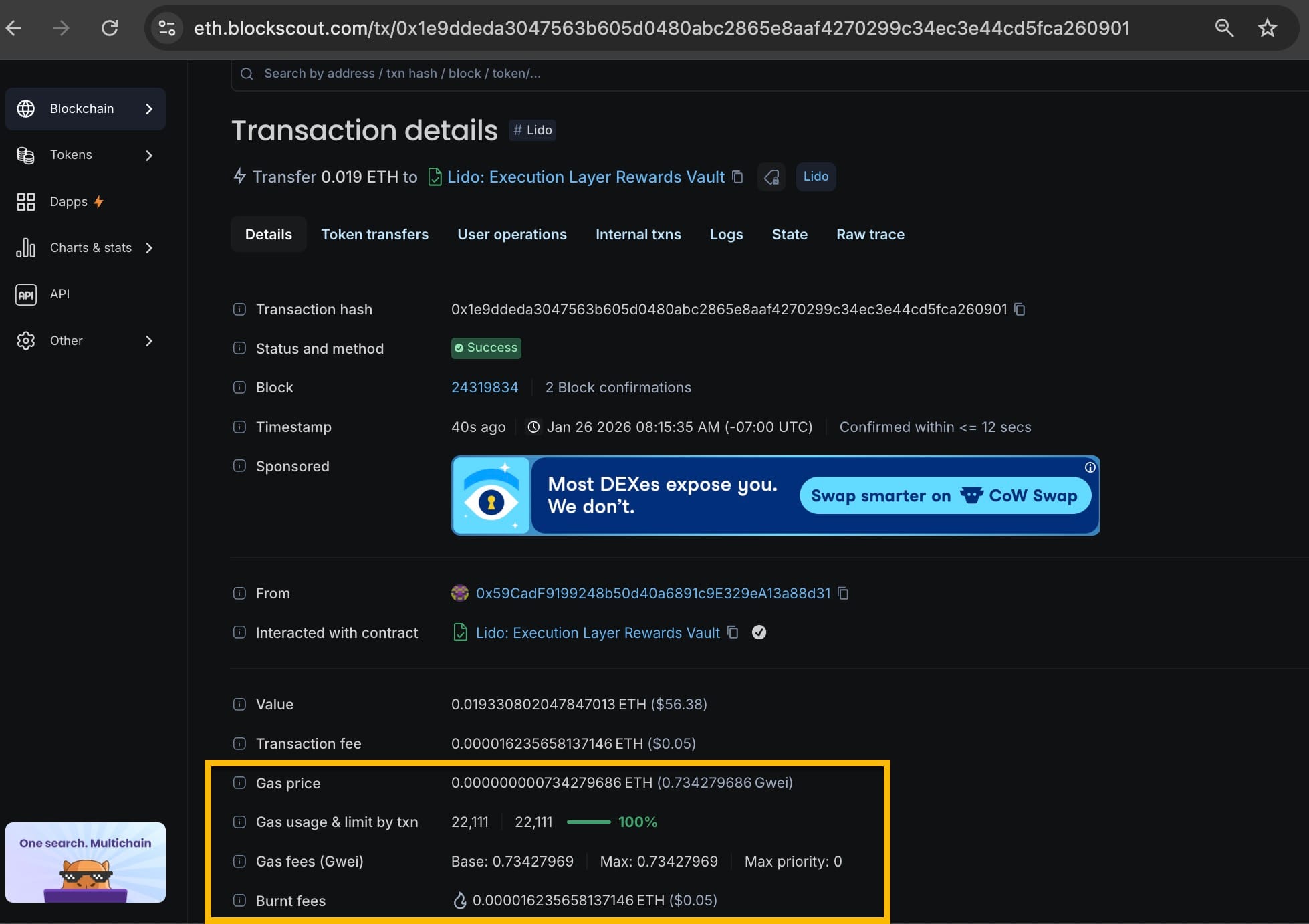
Task: Click the Charts & stats bar icon
Action: click(26, 247)
